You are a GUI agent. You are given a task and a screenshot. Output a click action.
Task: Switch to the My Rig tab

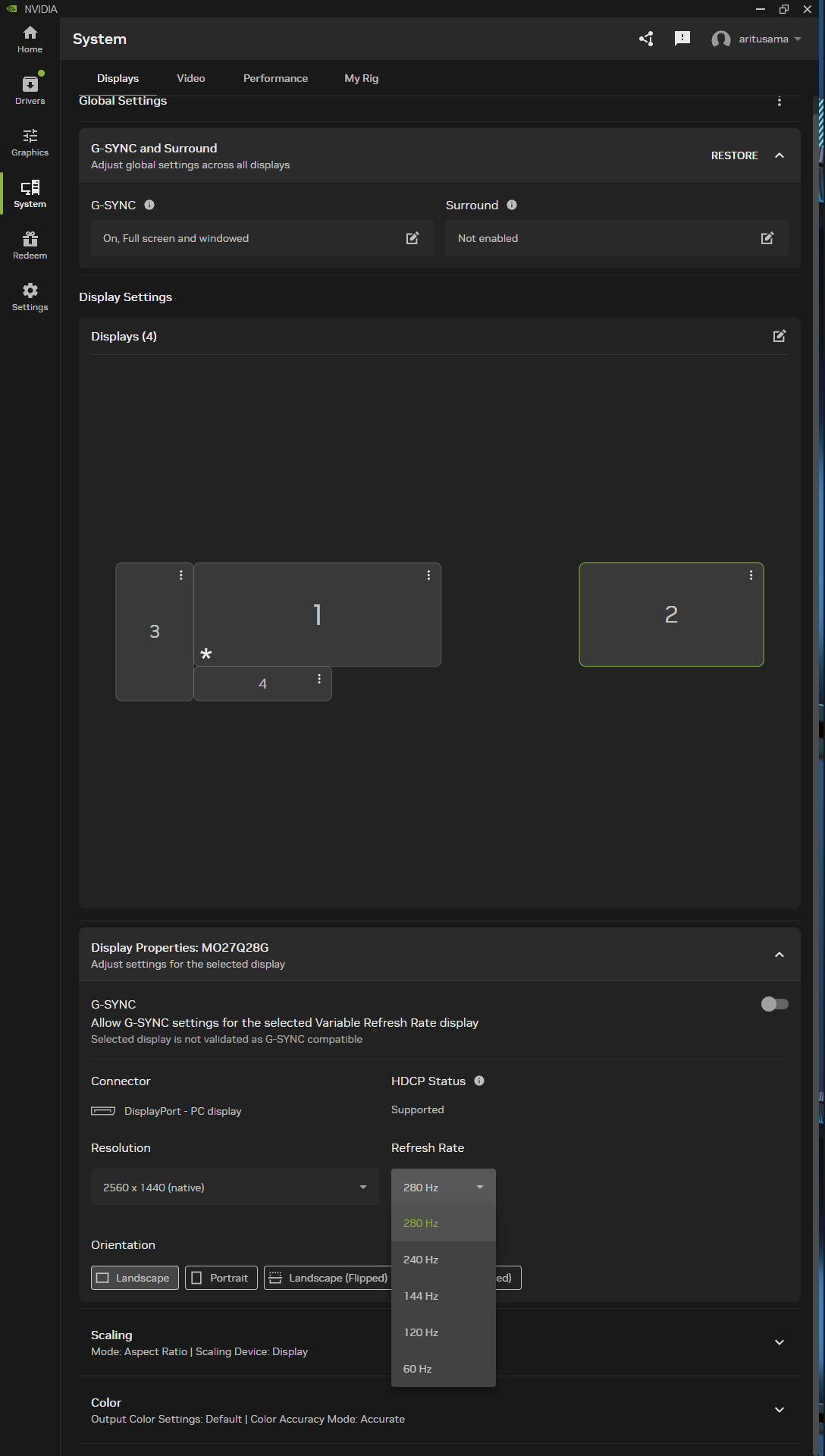(x=361, y=78)
